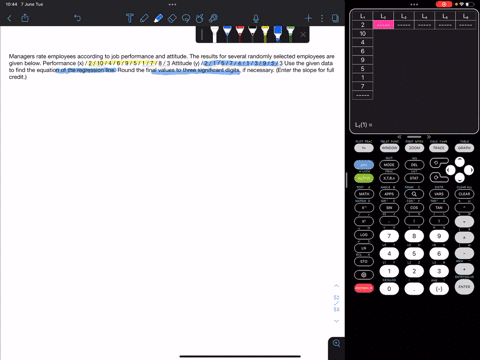Select the highlighted L2 cell in list editor

pos(383,25)
